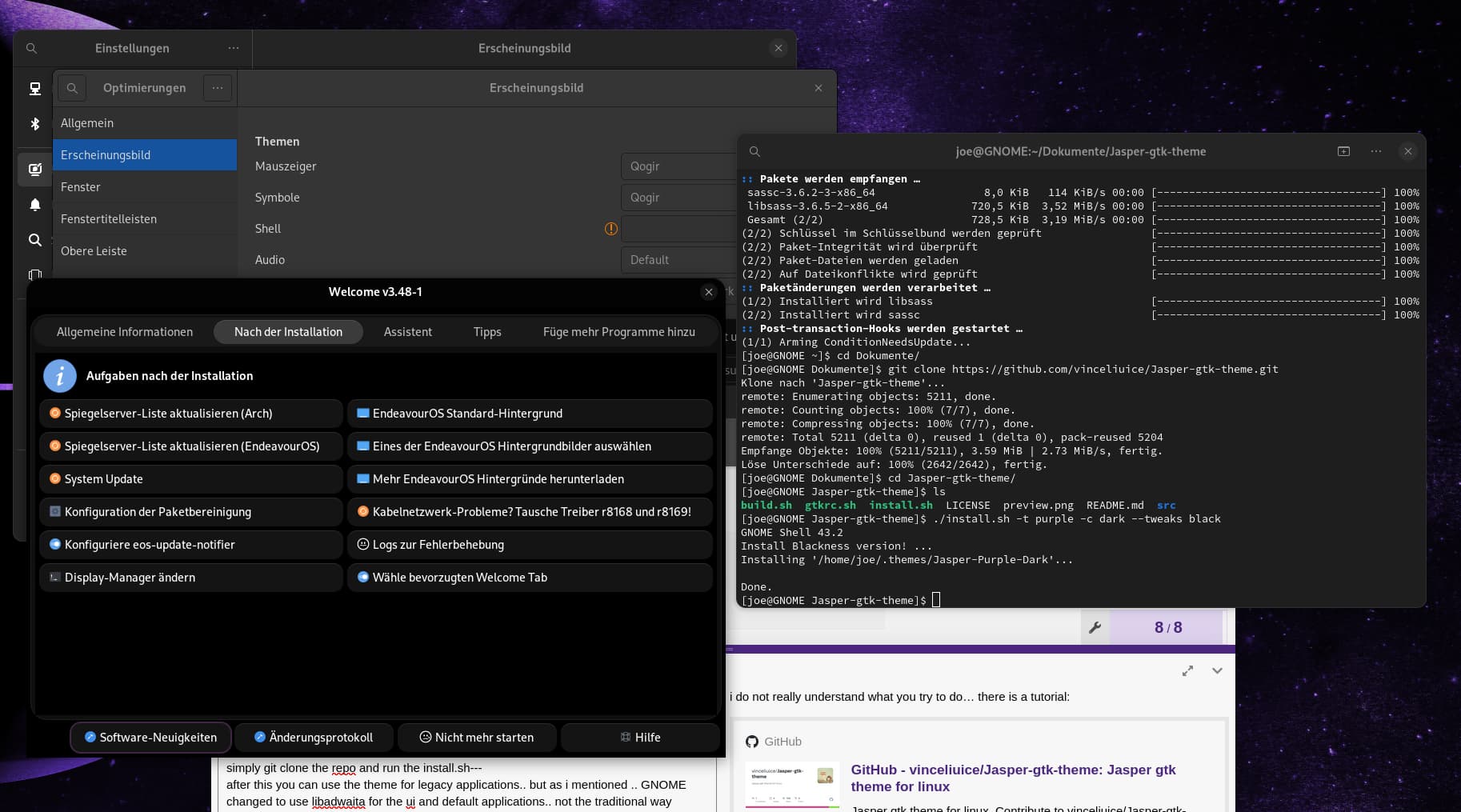The width and height of the screenshot is (1461, 812).
Task: Click the blue info icon in Welcome
Action: click(x=59, y=376)
